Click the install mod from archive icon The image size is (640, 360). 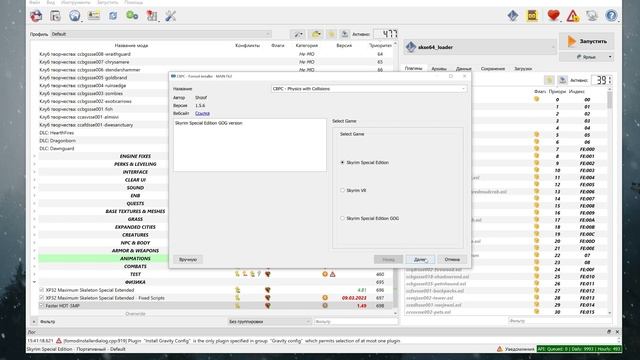pos(55,16)
